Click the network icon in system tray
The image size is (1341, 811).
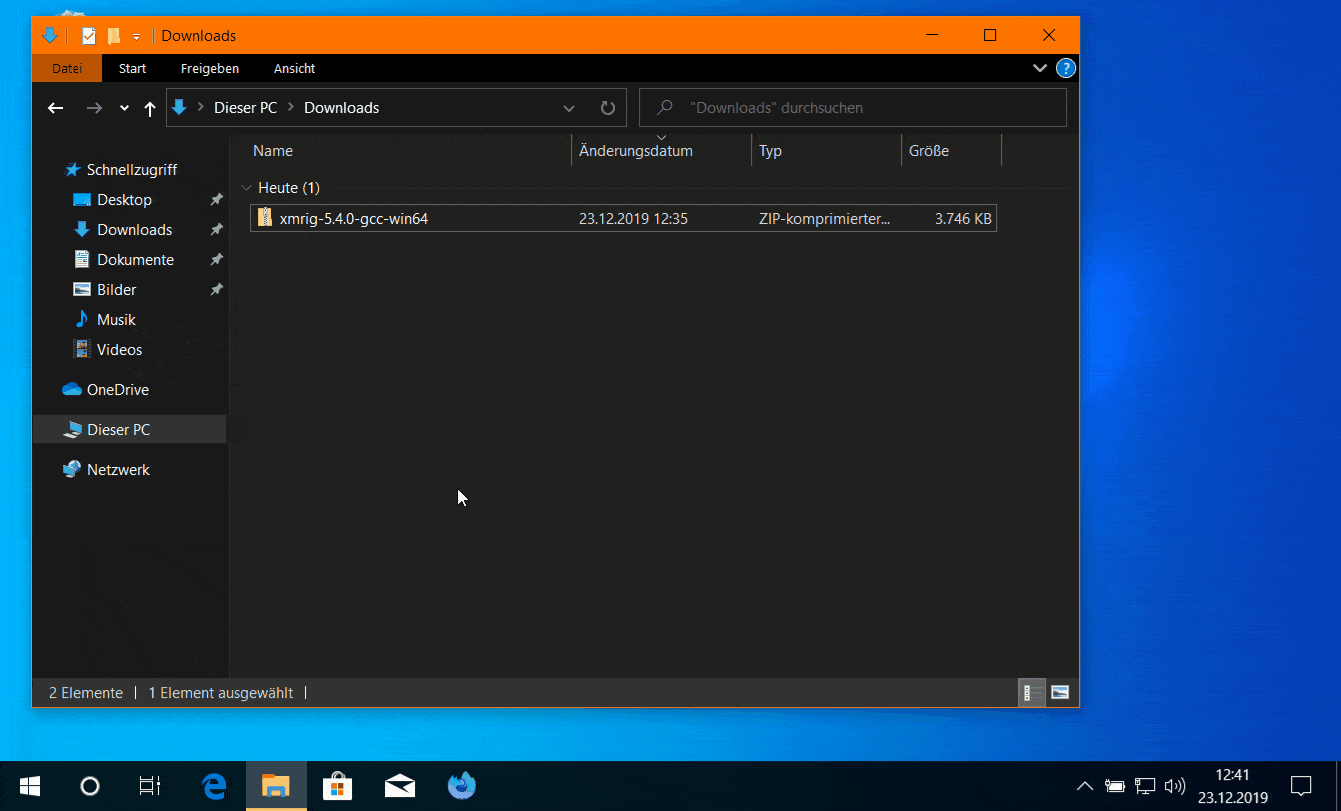[1145, 786]
